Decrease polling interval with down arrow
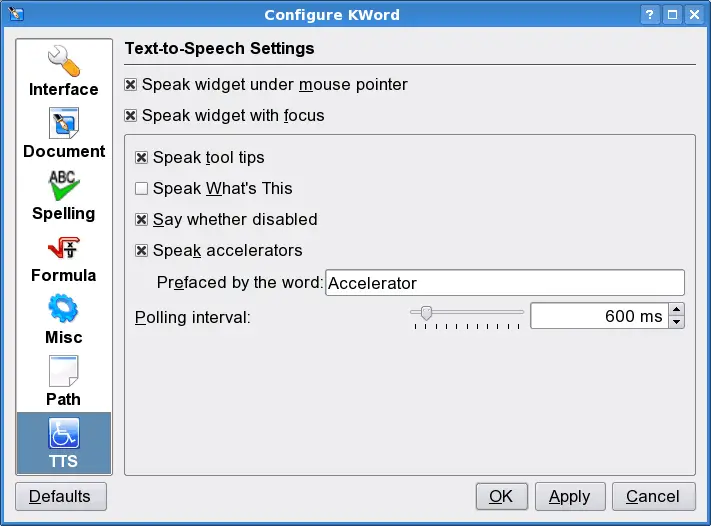Image resolution: width=711 pixels, height=526 pixels. coord(677,322)
